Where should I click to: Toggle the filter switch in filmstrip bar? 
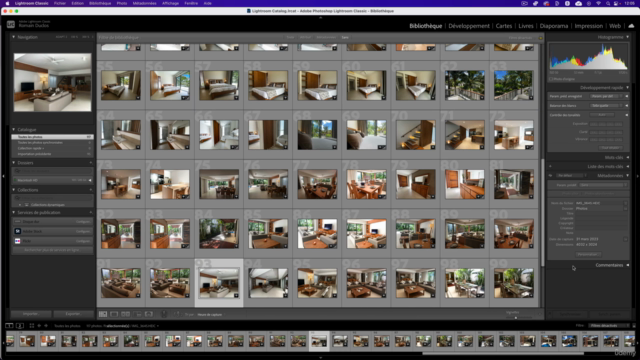click(x=634, y=326)
